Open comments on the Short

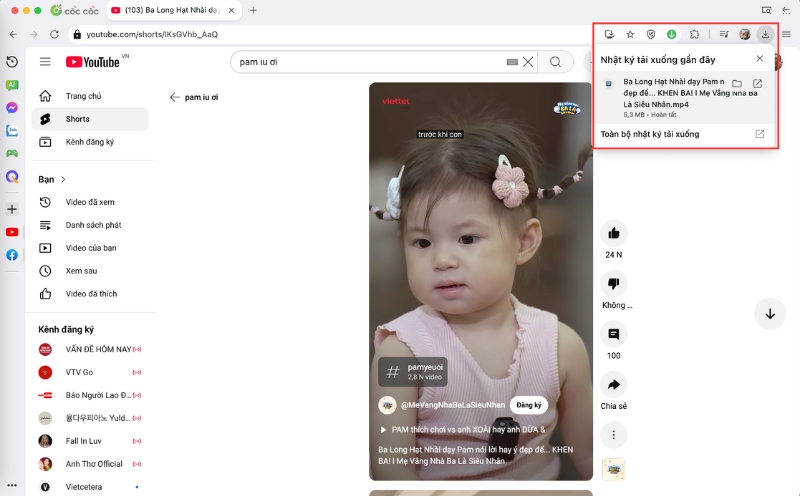pos(613,334)
